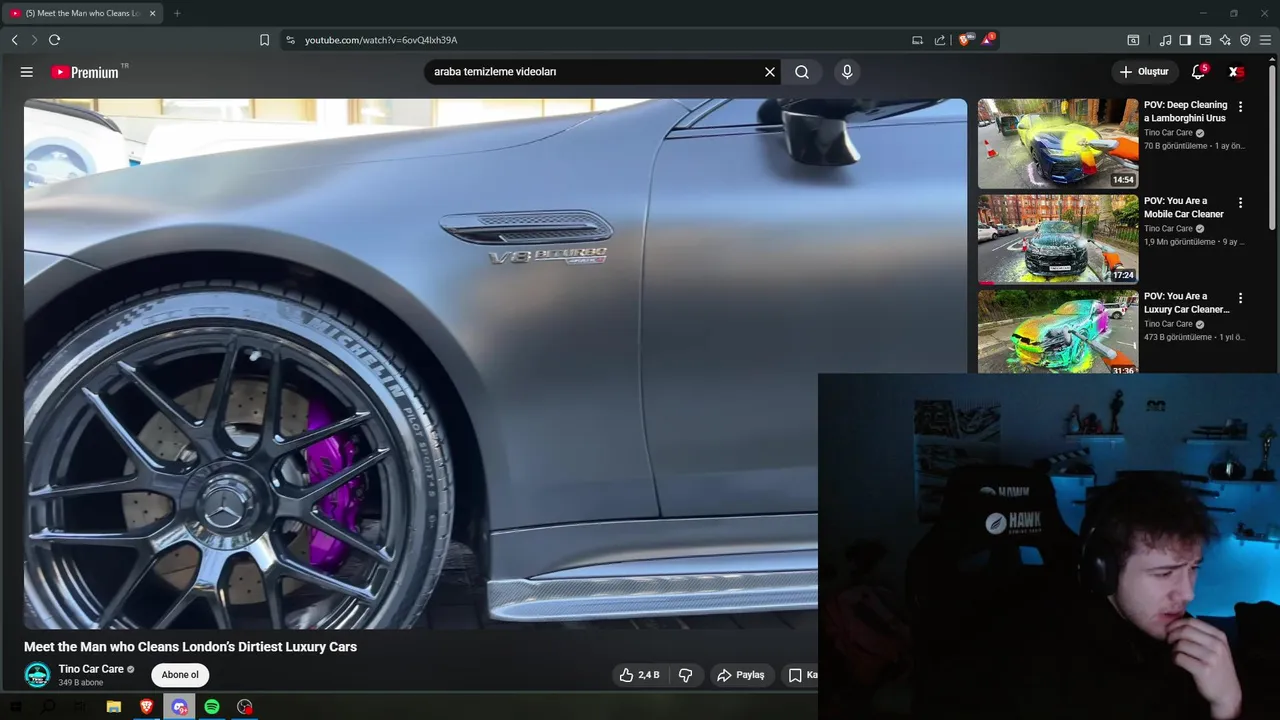The height and width of the screenshot is (720, 1280).
Task: Share video with Paylaş button
Action: click(x=741, y=675)
